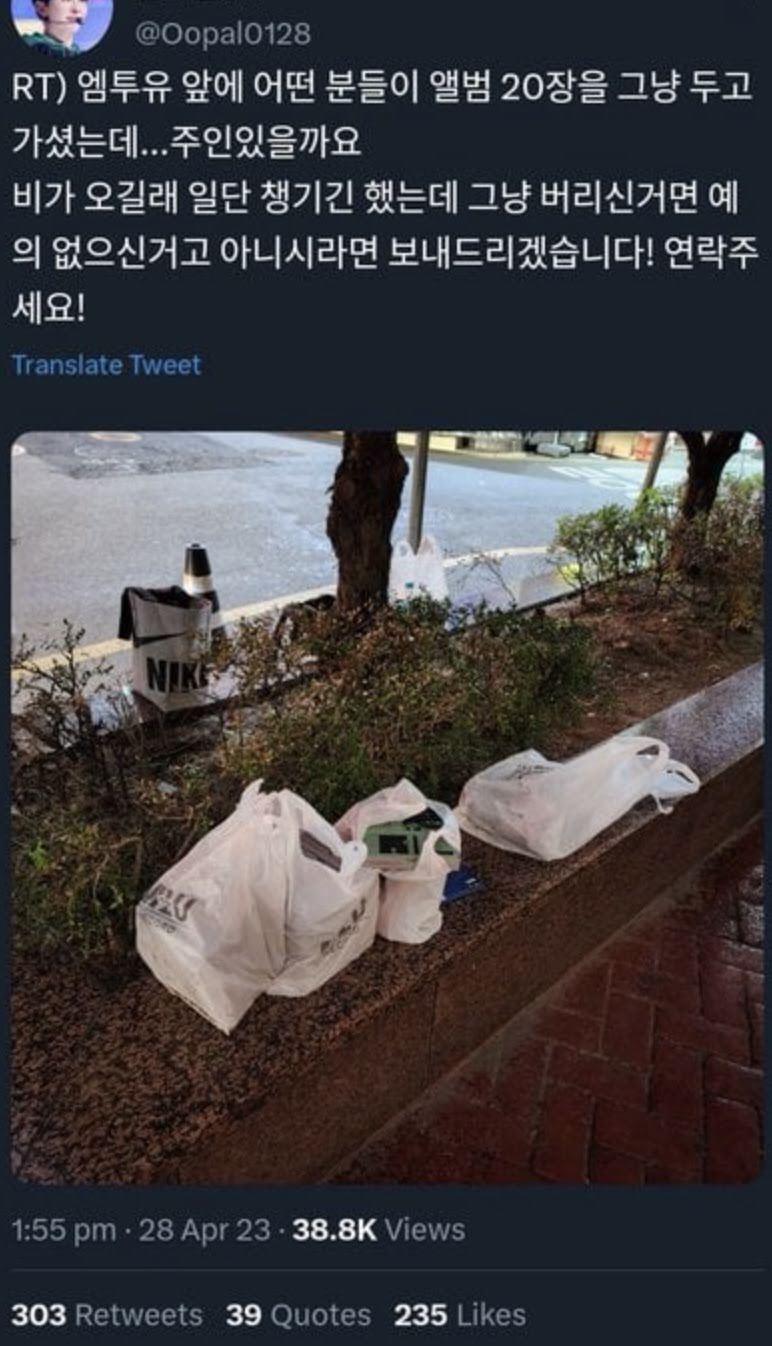Screen dimensions: 772x1346
Task: Click the 28 Apr 23 date
Action: [x=205, y=1230]
